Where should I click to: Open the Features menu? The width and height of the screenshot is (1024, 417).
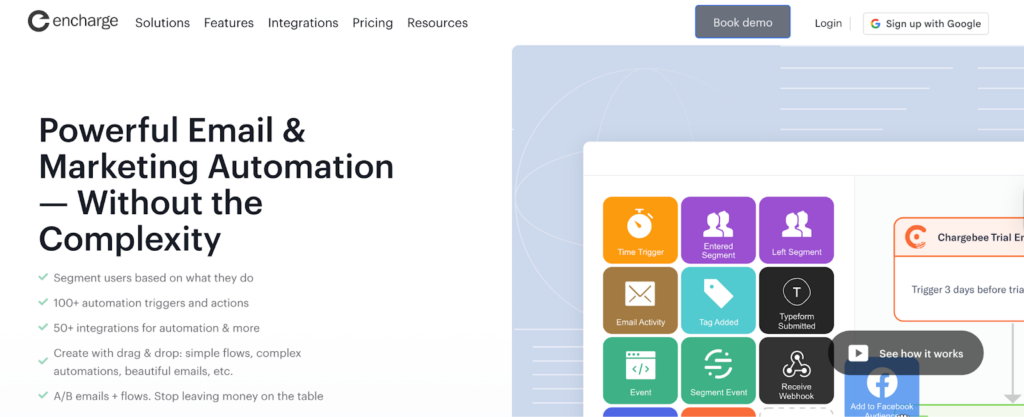click(x=228, y=23)
